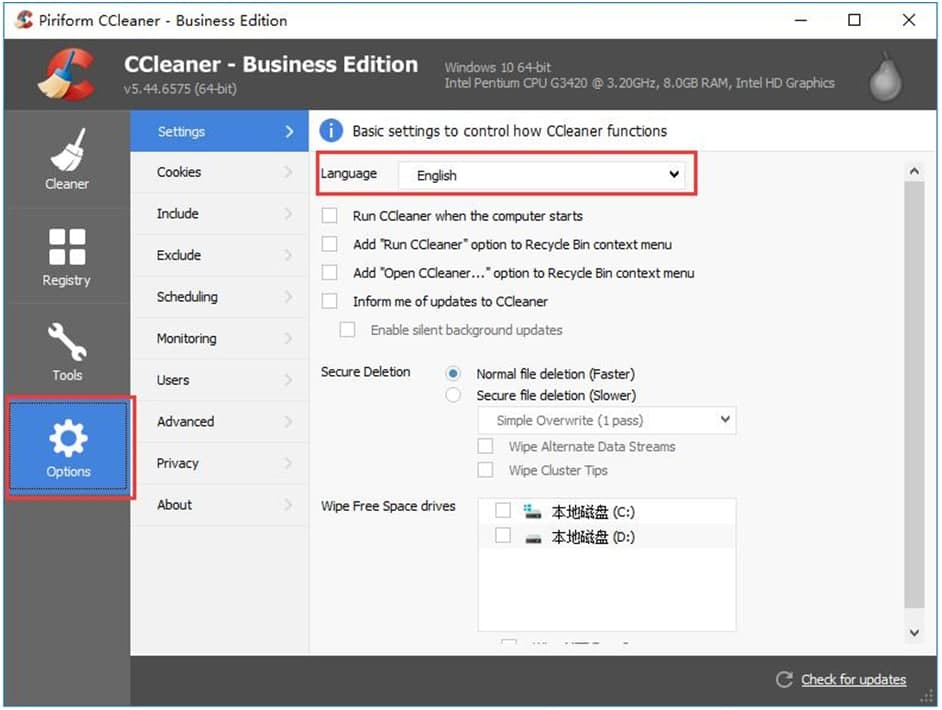
Task: Open the Simple Overwrite passes dropdown
Action: click(x=607, y=420)
